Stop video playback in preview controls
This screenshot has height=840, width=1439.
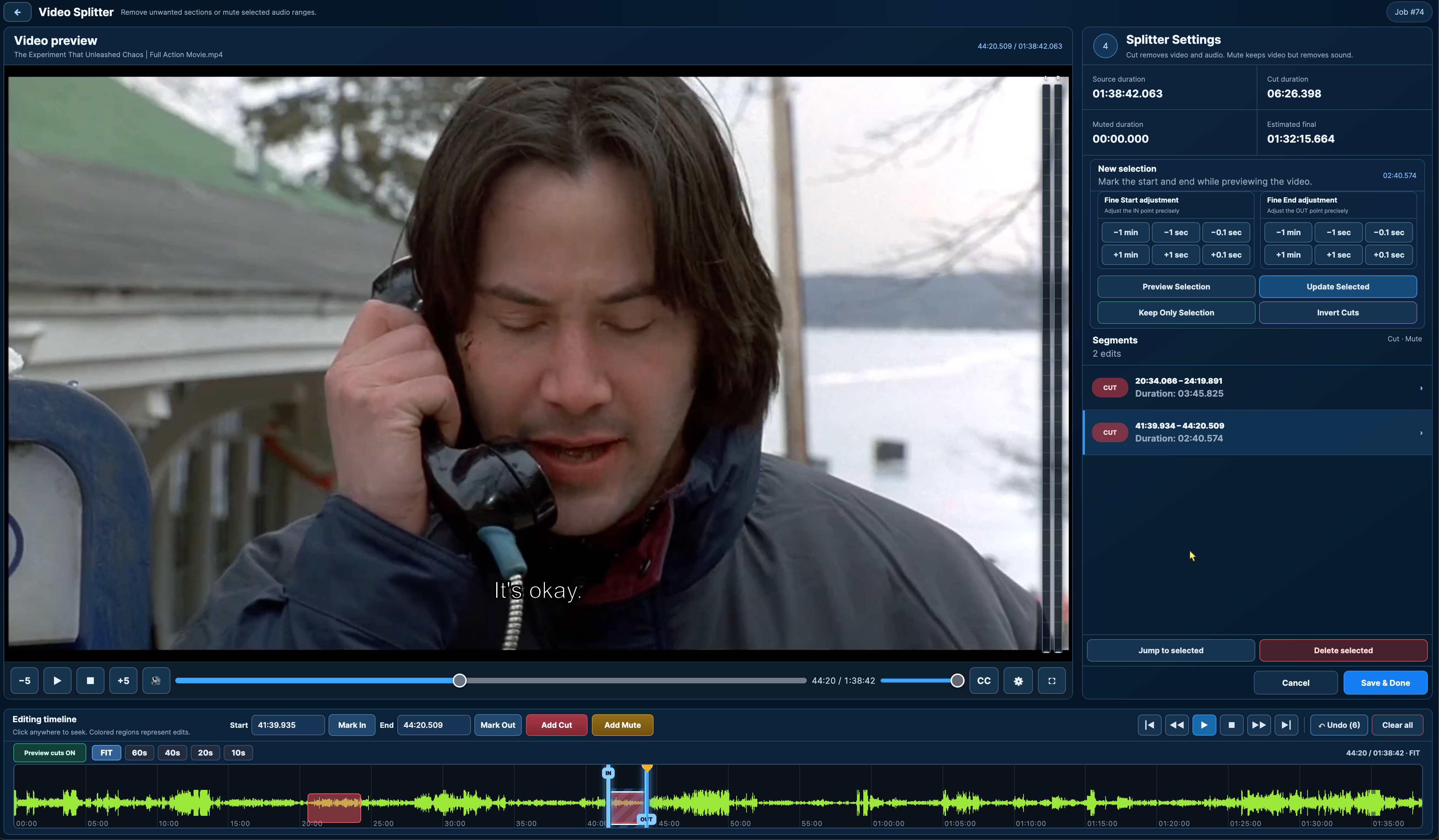click(x=90, y=680)
